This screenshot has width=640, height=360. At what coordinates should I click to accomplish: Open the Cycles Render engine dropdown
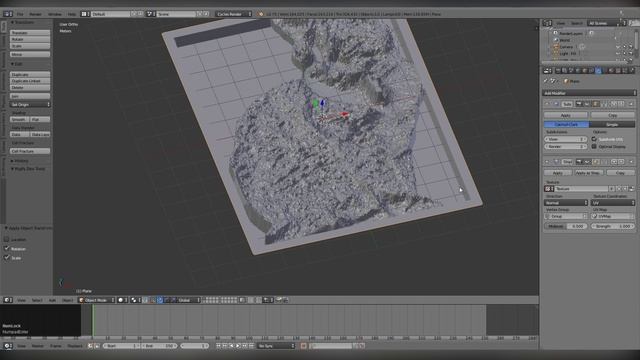234,14
